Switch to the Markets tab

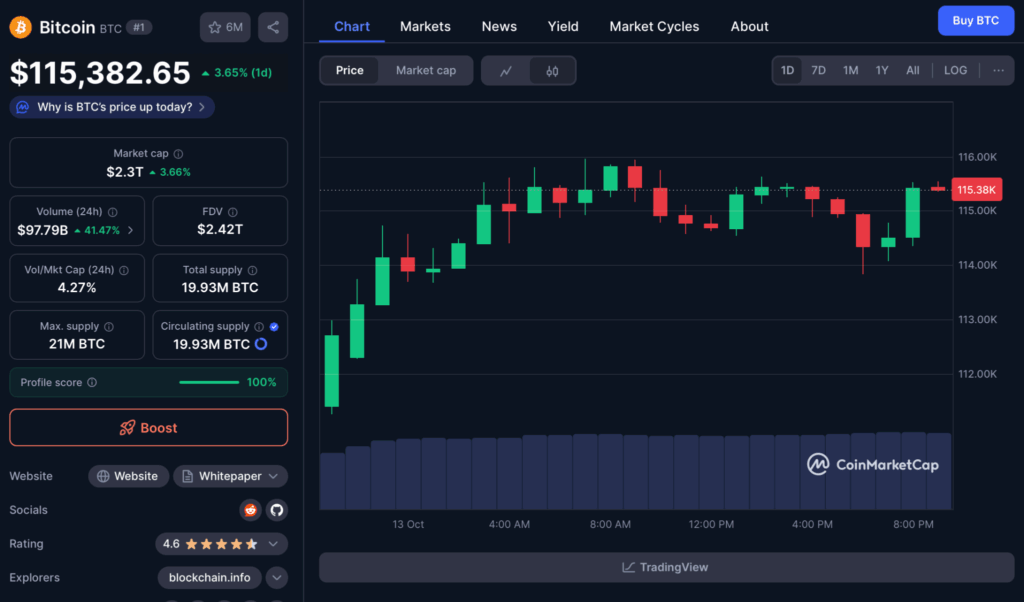[x=425, y=26]
